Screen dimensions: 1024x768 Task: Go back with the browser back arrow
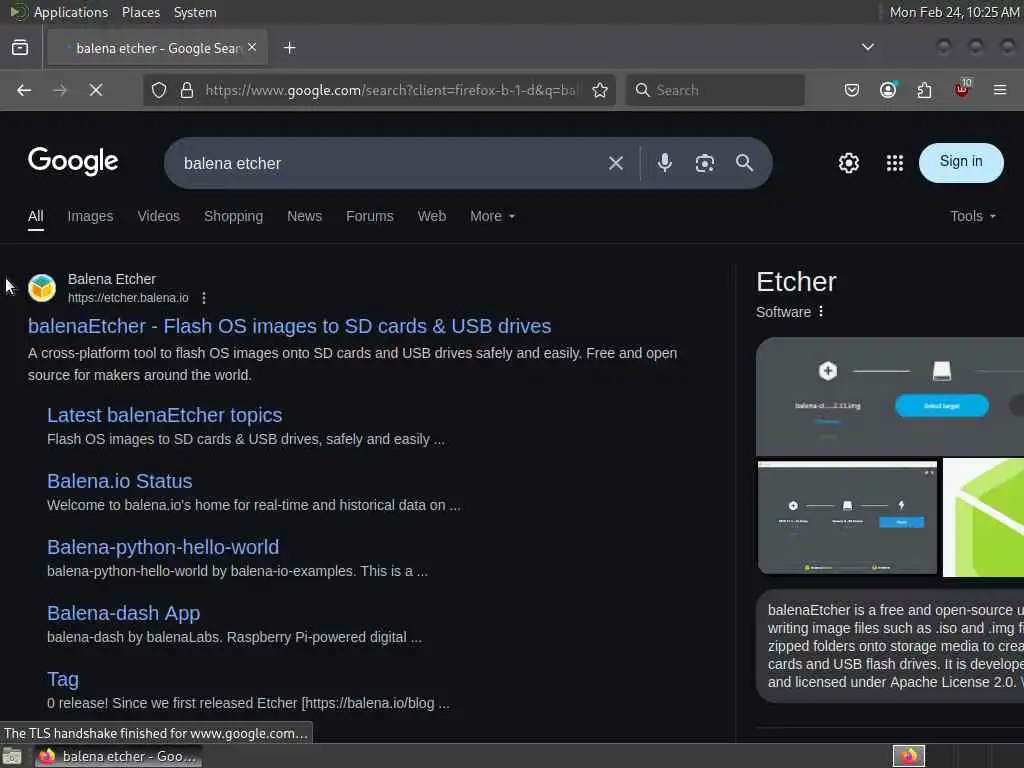[24, 90]
